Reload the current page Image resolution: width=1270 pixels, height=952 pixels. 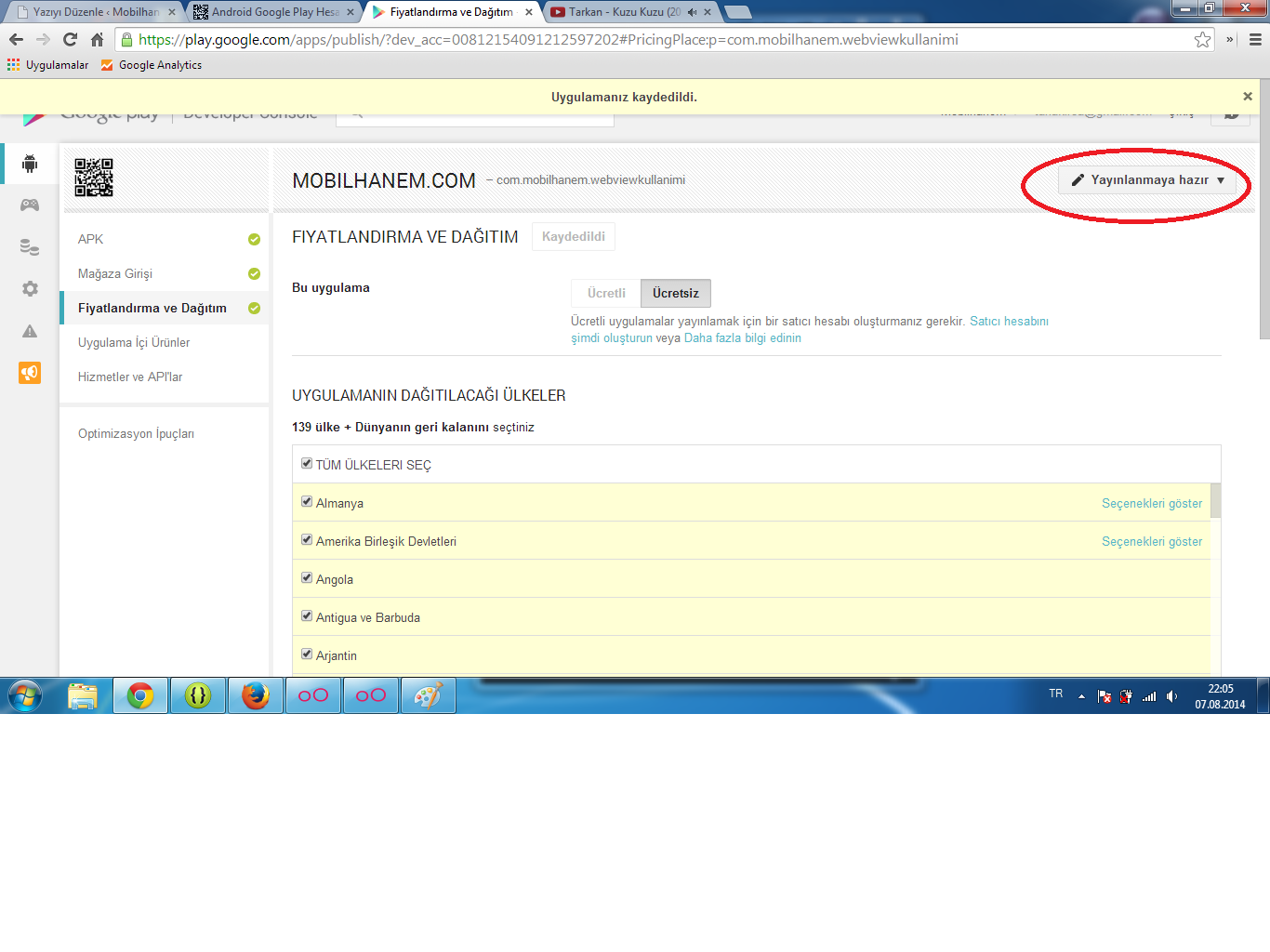[70, 39]
